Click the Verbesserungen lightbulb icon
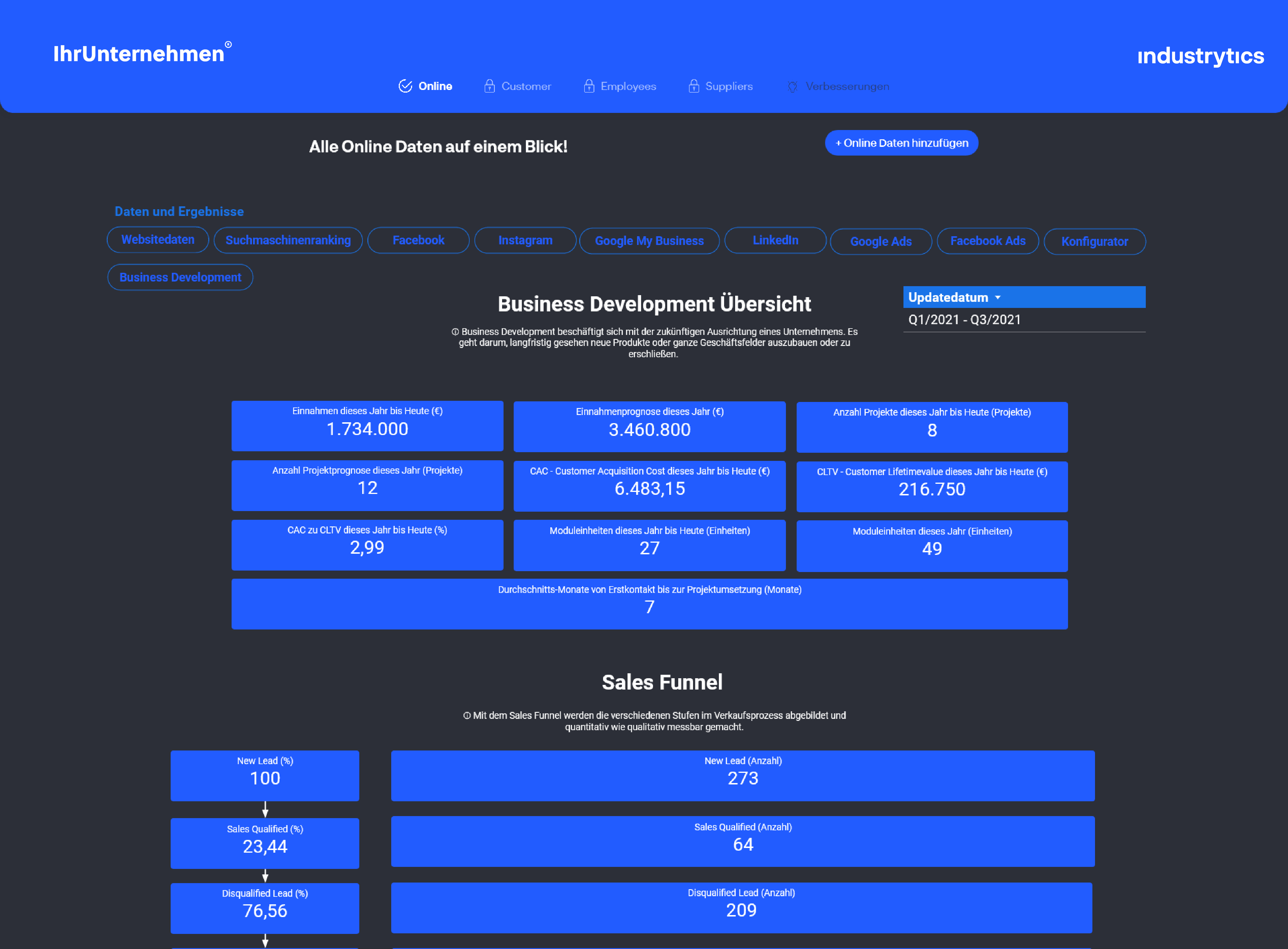The image size is (1288, 949). click(793, 87)
